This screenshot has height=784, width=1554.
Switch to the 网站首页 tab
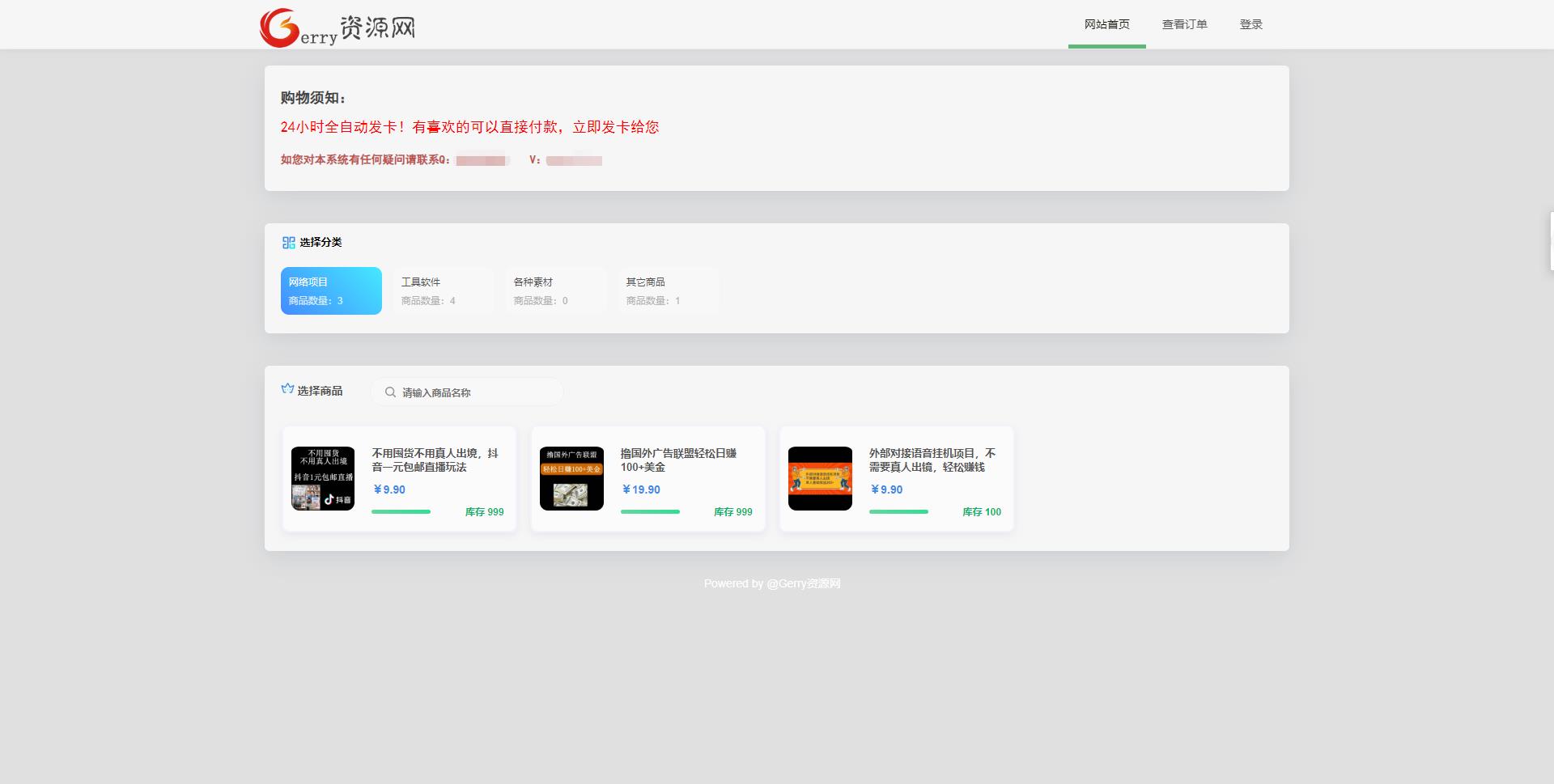[x=1106, y=23]
